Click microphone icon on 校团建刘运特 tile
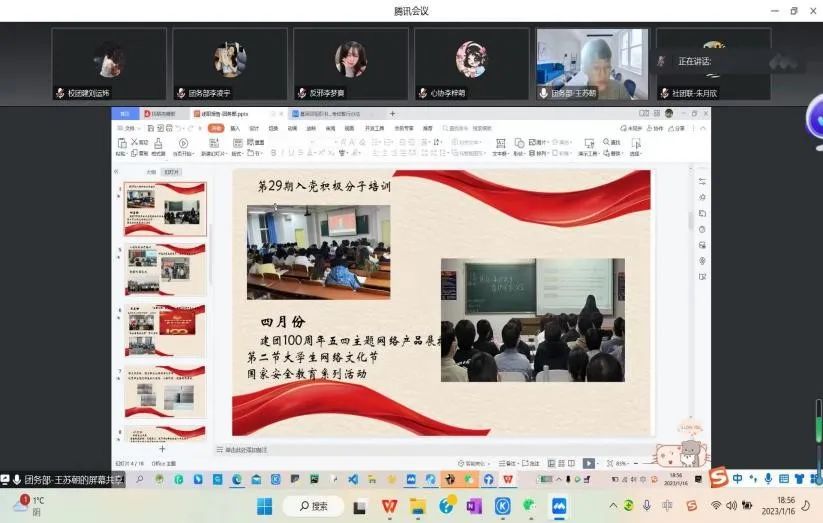Screen dimensions: 823x523 click(61, 93)
